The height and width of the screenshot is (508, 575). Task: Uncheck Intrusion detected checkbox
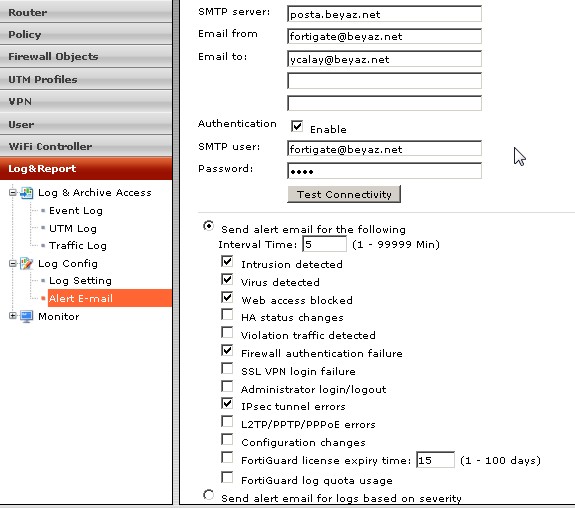point(227,262)
